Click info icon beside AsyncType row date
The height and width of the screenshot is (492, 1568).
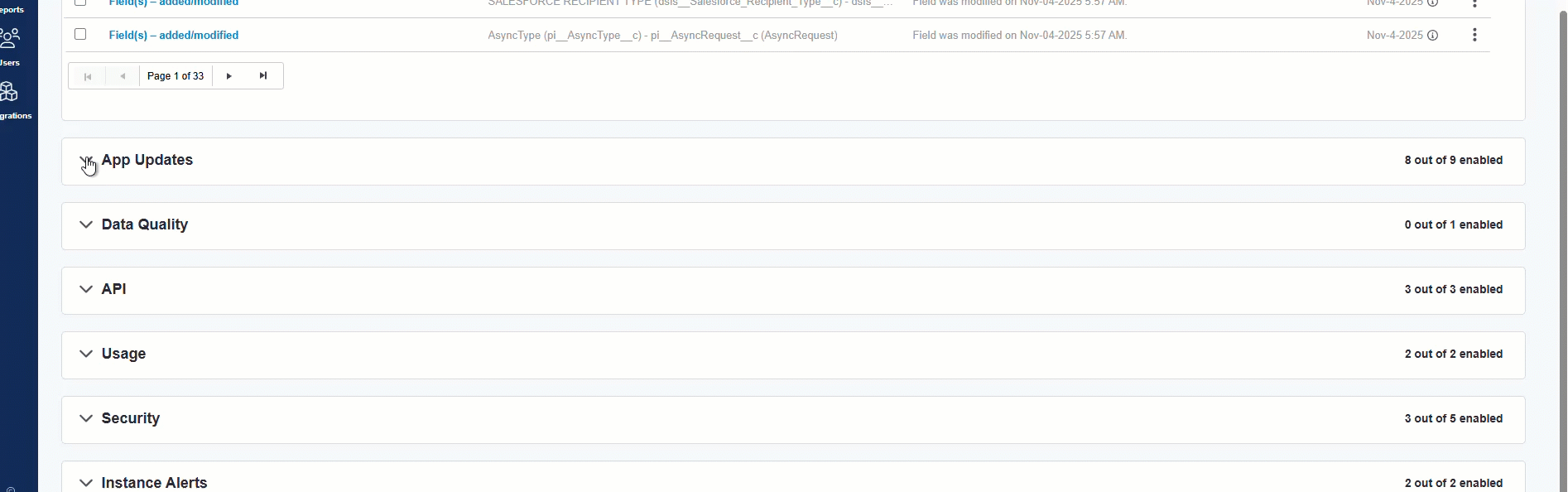click(x=1433, y=36)
